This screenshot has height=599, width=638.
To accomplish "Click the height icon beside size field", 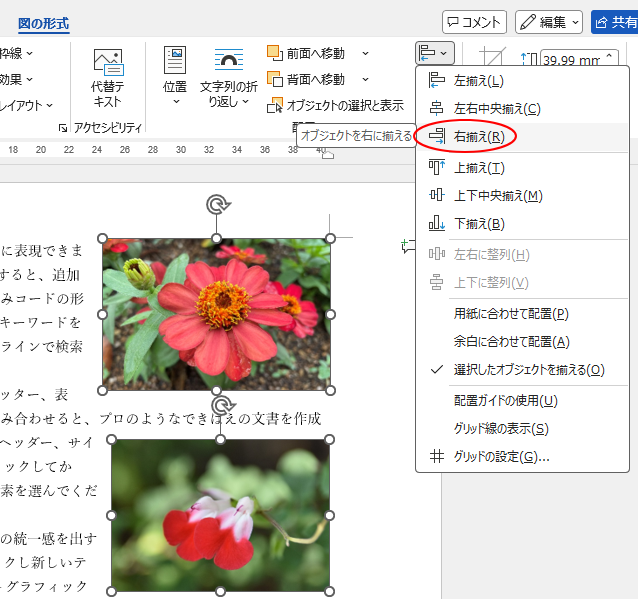I will [529, 59].
